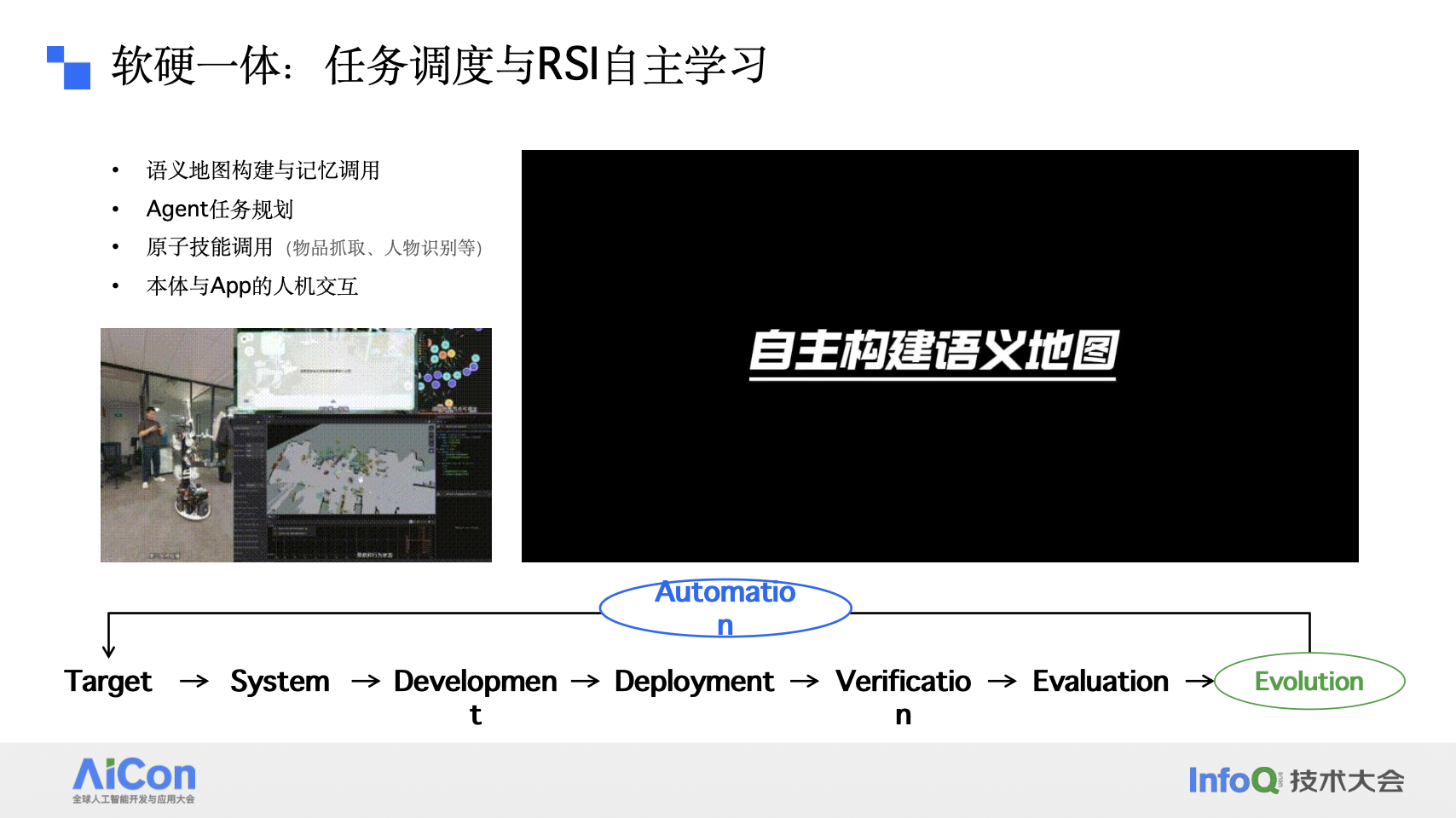
Task: Select bullet 原子技能调用
Action: click(210, 247)
